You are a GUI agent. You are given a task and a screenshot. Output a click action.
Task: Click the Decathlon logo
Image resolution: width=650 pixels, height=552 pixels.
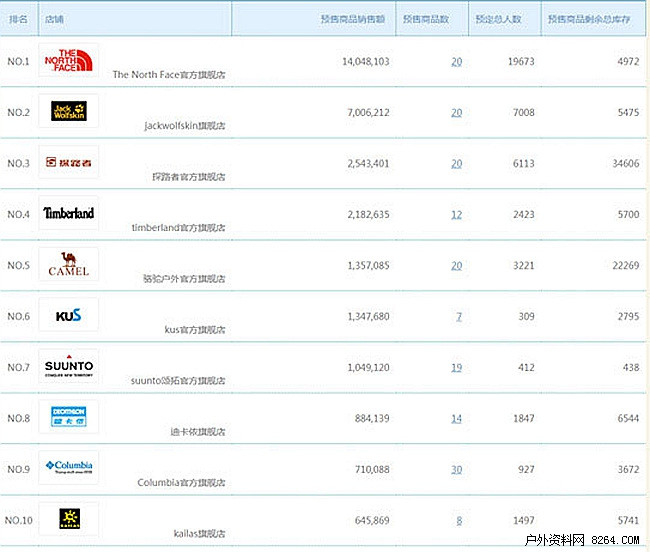69,417
